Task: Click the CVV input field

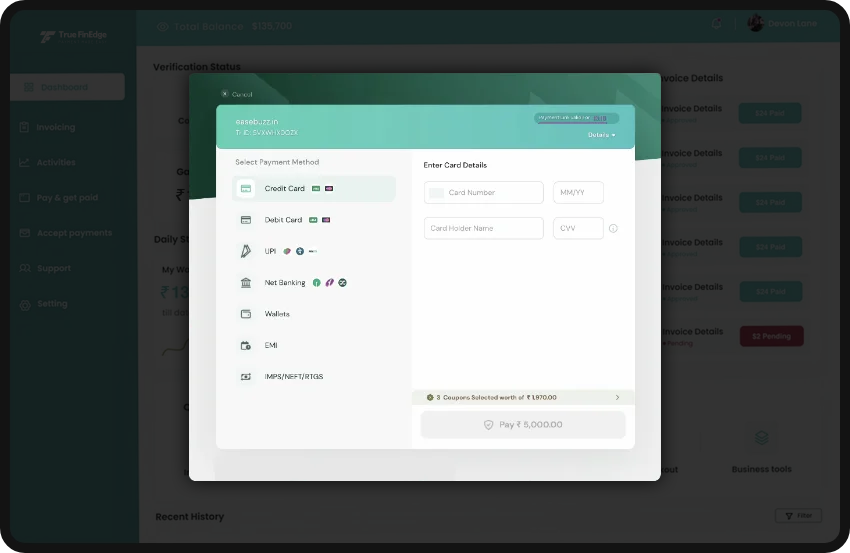Action: pos(578,229)
